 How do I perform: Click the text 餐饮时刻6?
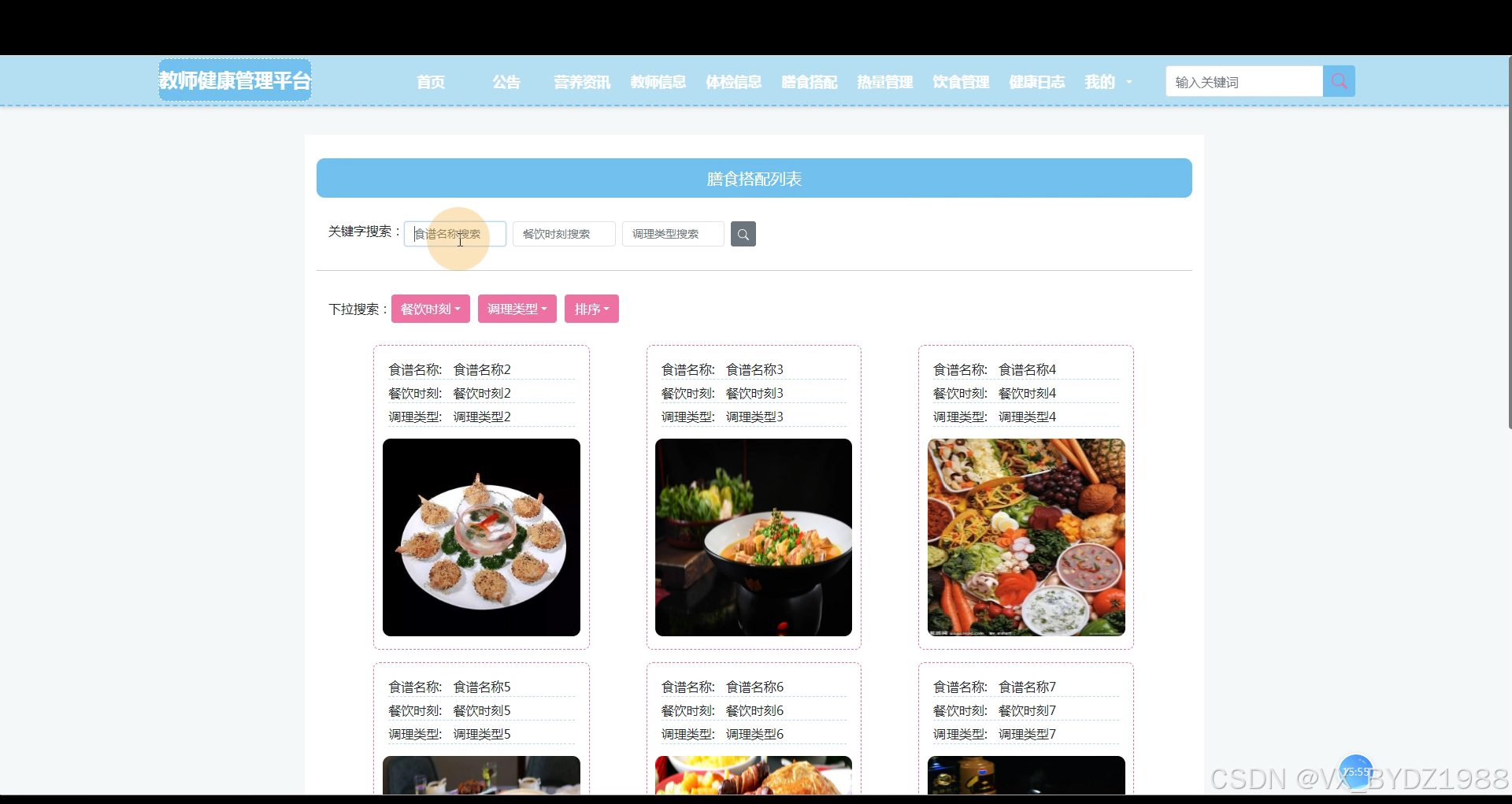coord(754,710)
